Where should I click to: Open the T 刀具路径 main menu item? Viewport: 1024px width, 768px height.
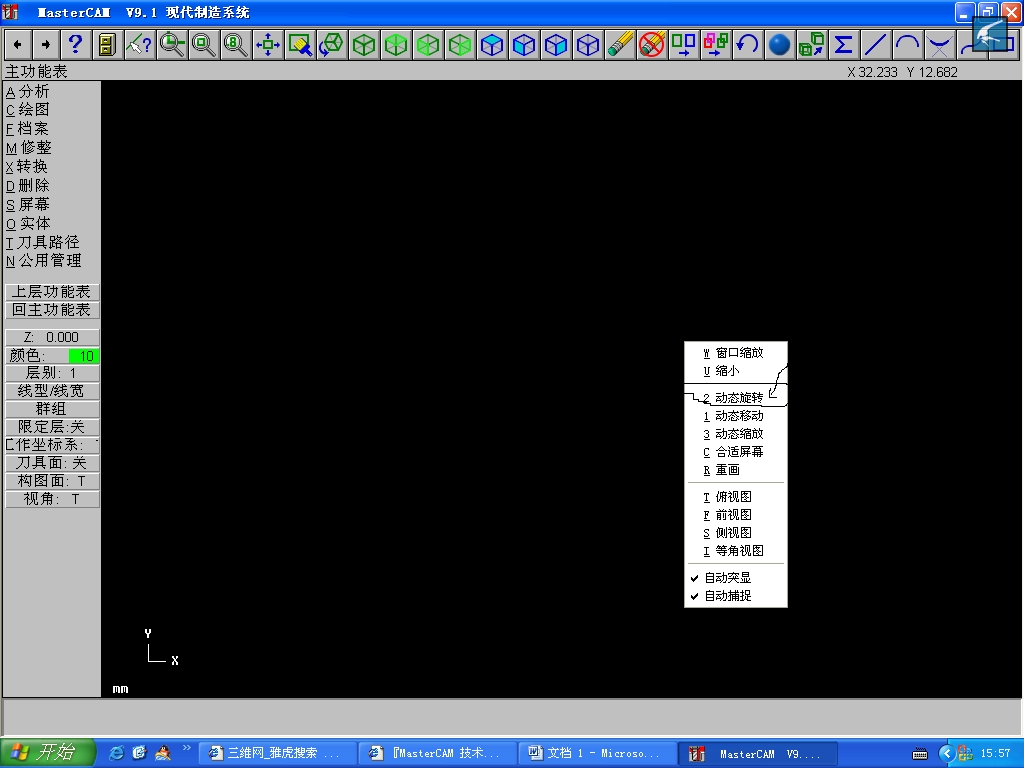coord(42,242)
